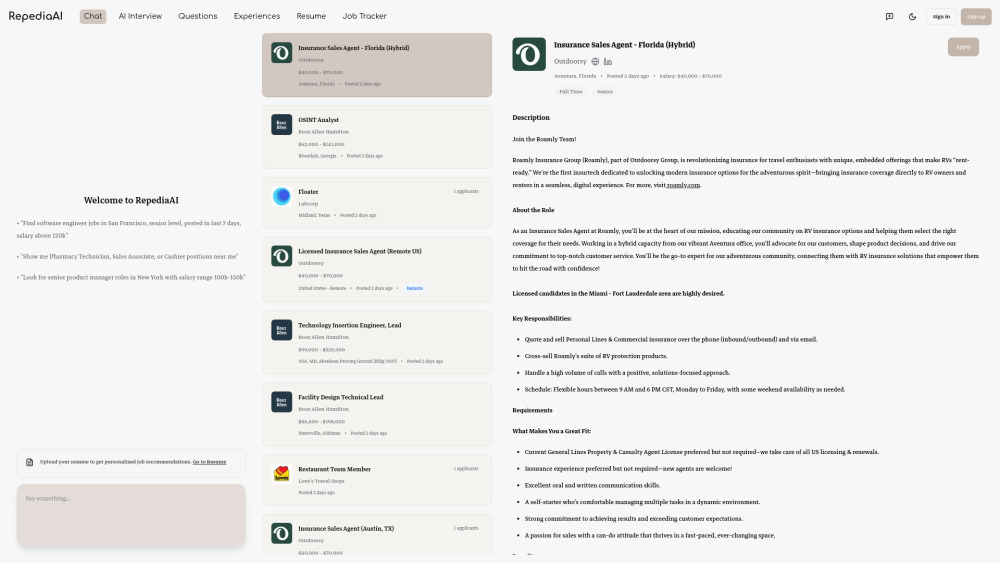This screenshot has width=1000, height=563.
Task: Click the Love's logo on Restaurant Team Member
Action: [281, 472]
